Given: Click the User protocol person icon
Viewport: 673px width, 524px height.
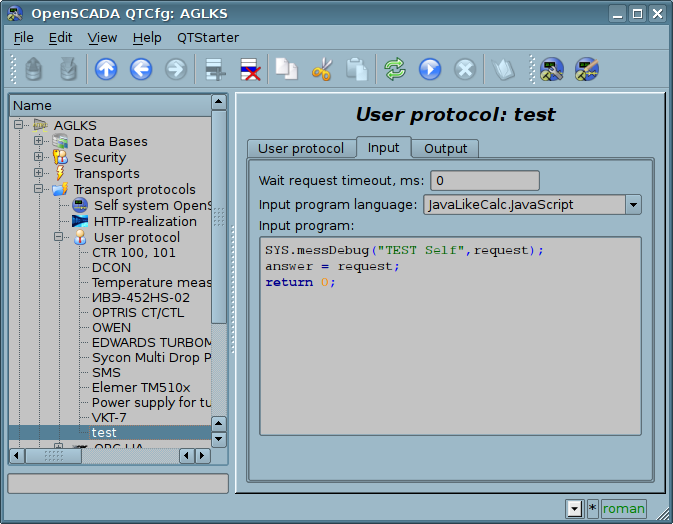Looking at the screenshot, I should (x=80, y=237).
